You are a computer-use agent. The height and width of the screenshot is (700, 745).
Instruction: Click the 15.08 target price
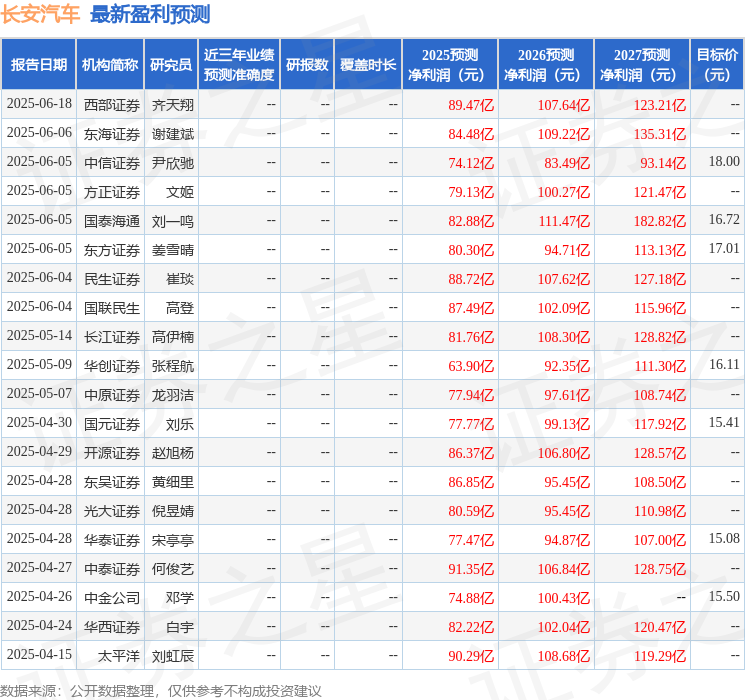724,538
